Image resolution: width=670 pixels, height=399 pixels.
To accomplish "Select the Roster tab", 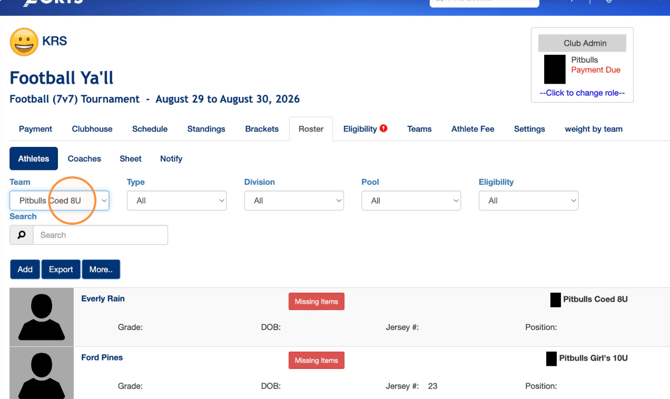I will (x=311, y=129).
